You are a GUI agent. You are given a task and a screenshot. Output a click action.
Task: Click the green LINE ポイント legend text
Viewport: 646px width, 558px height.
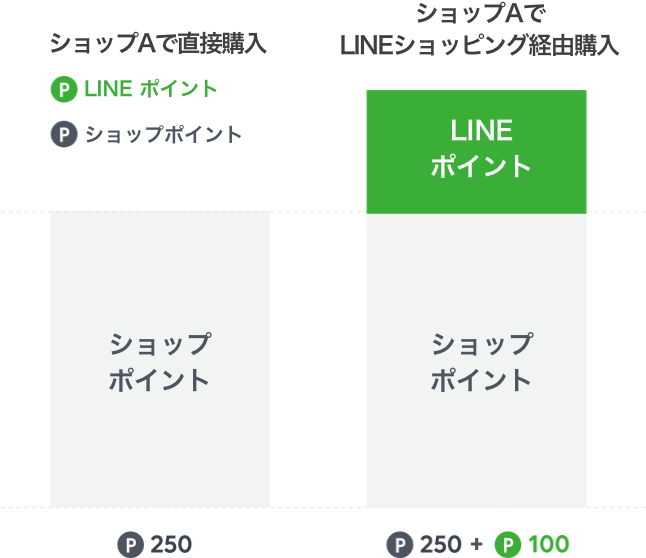151,89
